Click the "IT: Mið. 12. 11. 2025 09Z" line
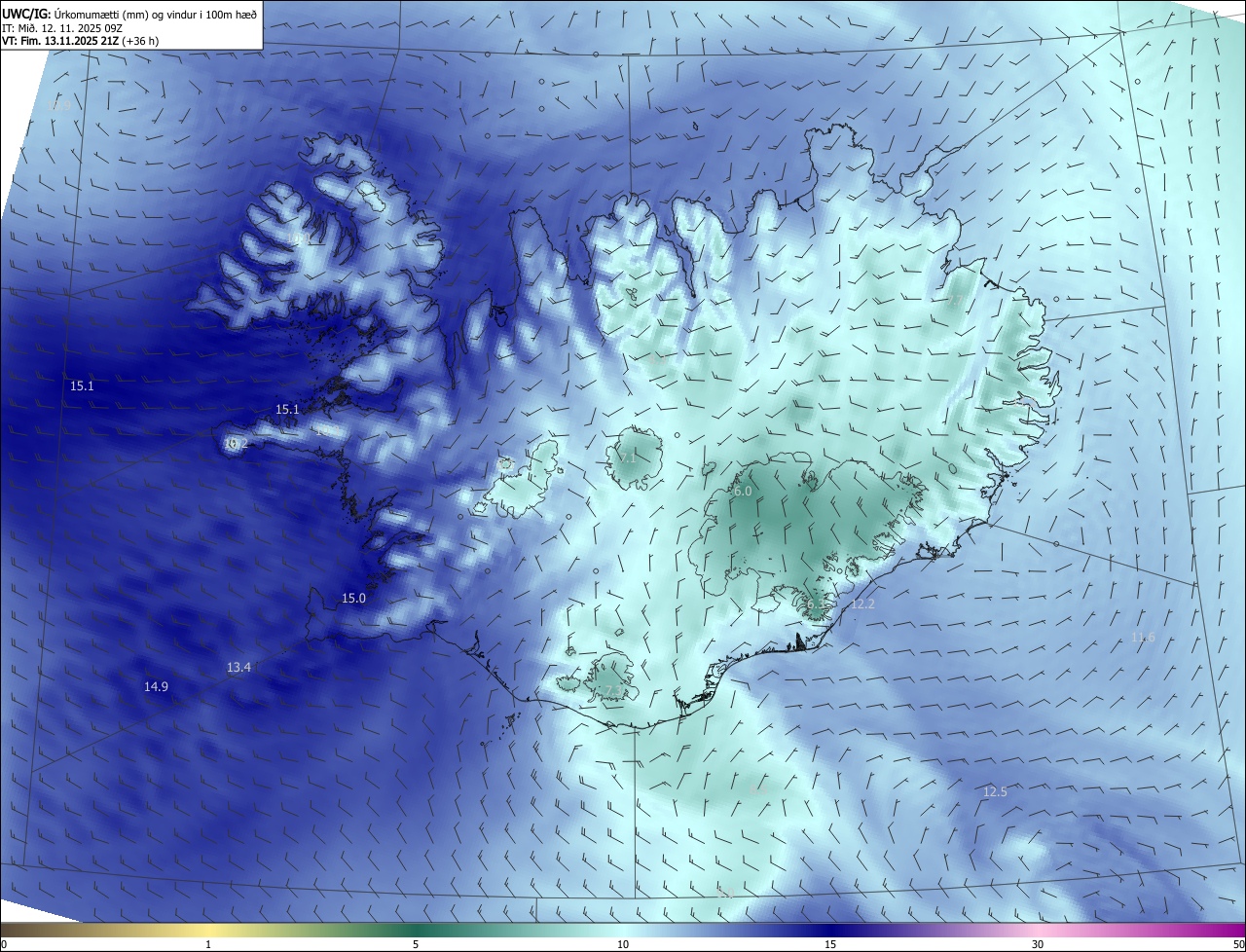This screenshot has width=1246, height=952. pos(62,28)
